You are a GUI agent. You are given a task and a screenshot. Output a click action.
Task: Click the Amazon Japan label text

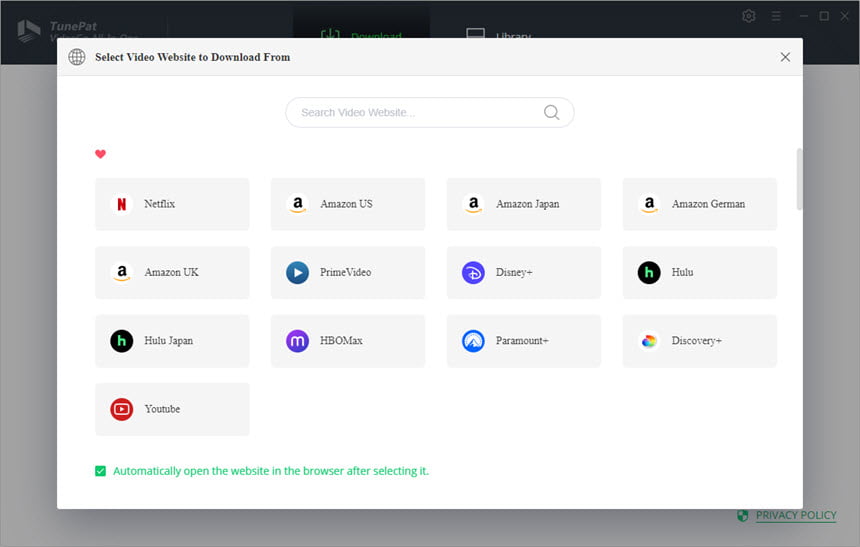(x=528, y=204)
